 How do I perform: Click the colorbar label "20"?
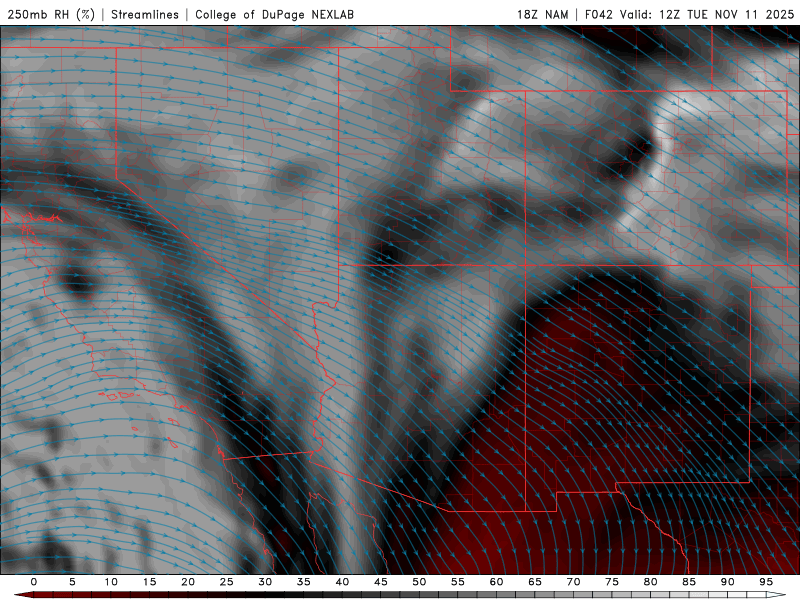pos(188,582)
